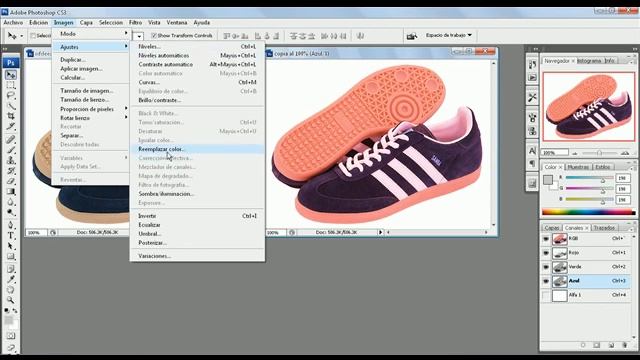Open the Move tool preset picker arrow
Screen dimensions: 640x360
pyautogui.click(x=22, y=36)
